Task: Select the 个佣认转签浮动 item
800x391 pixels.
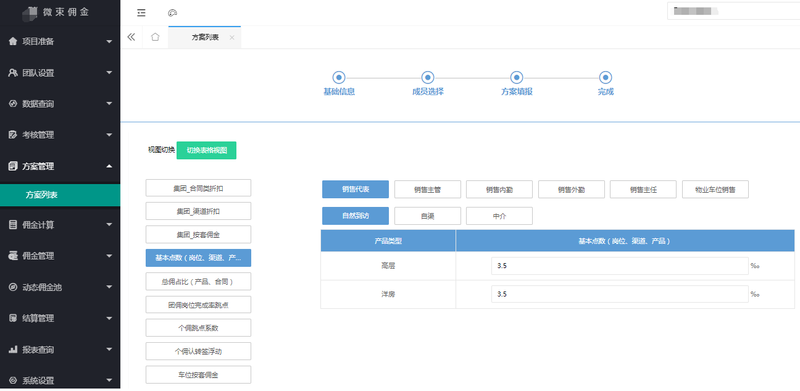Action: pos(198,351)
